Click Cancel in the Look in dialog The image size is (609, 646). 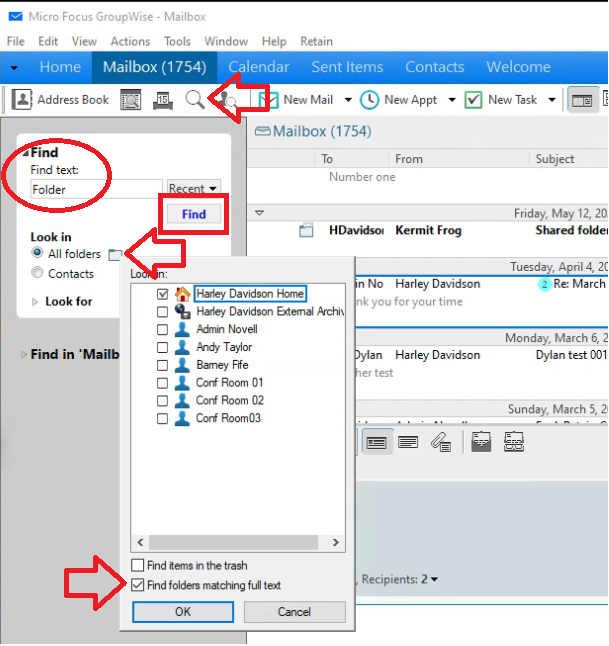(x=294, y=612)
